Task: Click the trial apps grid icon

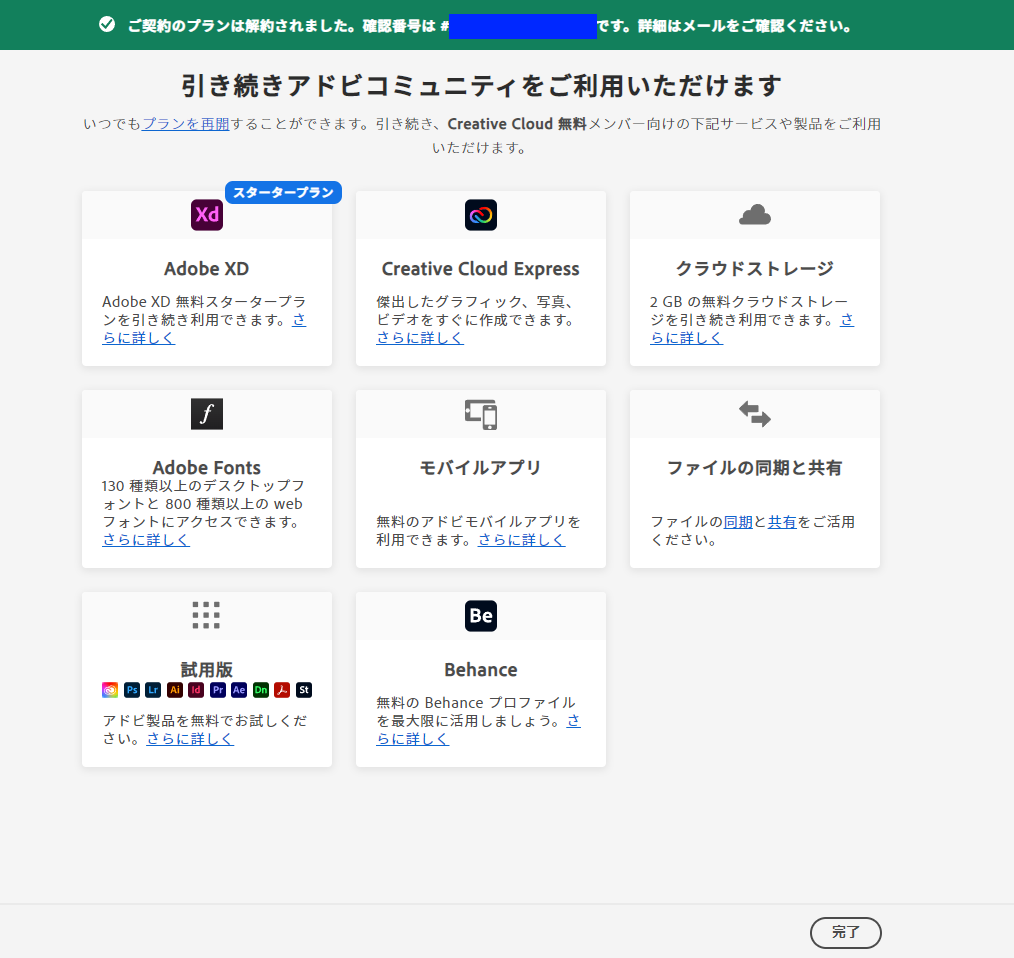Action: point(206,615)
